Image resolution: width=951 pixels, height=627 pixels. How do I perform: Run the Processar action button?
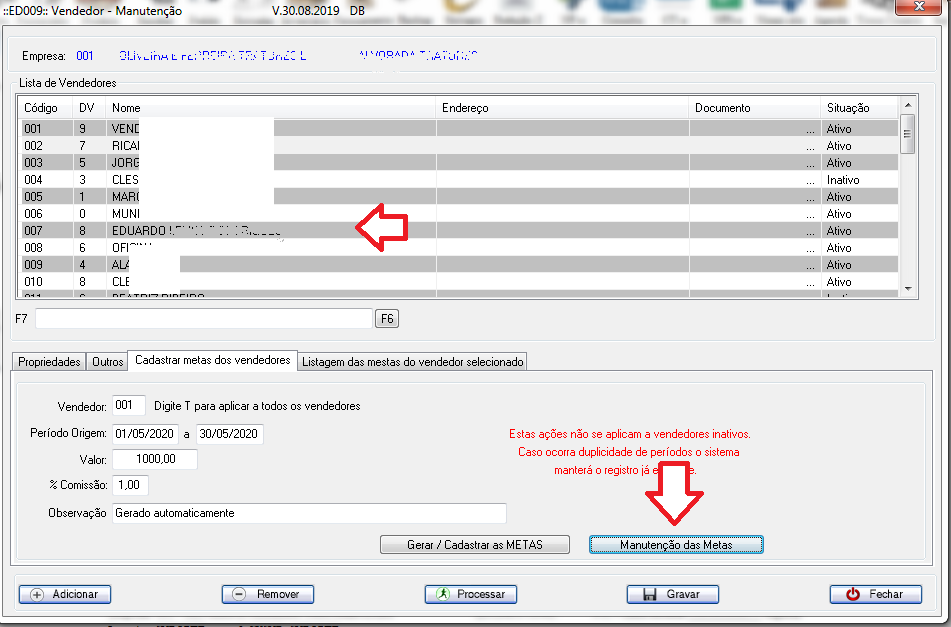coord(470,594)
